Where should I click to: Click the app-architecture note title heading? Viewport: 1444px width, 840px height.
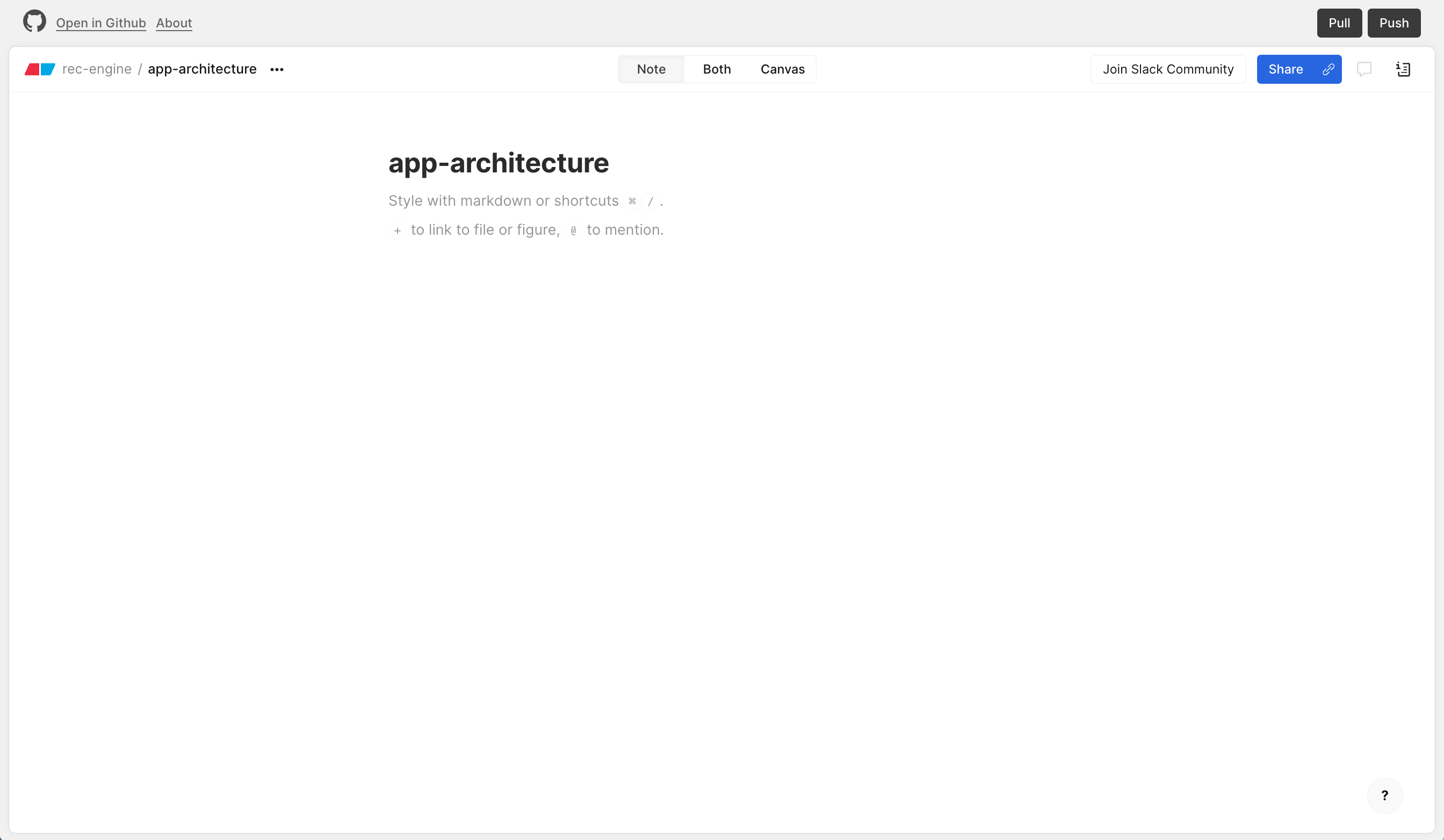498,163
